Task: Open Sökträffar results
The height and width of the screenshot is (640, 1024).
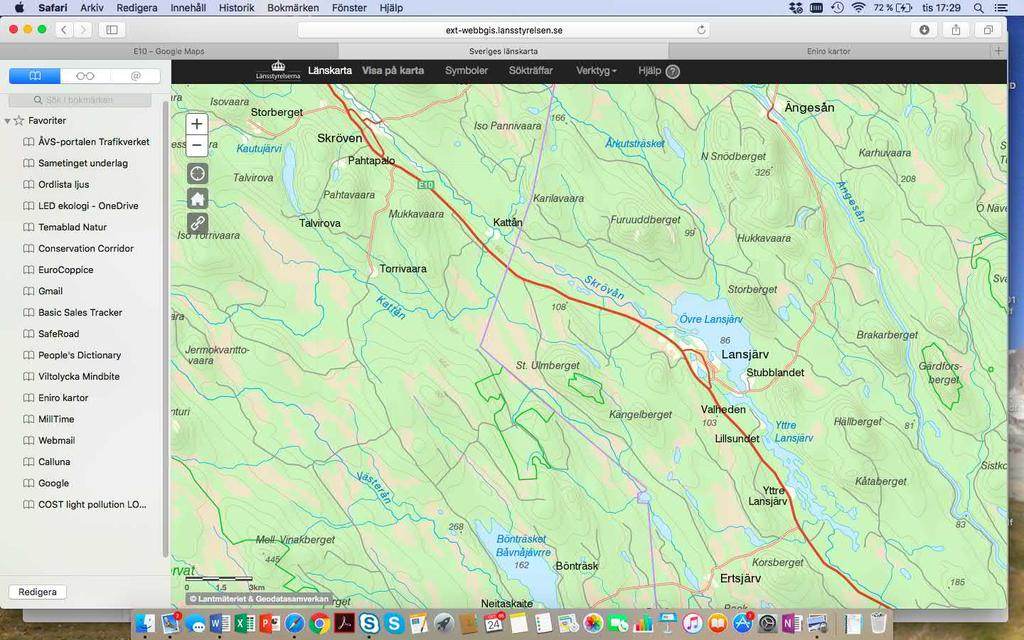Action: coord(531,71)
